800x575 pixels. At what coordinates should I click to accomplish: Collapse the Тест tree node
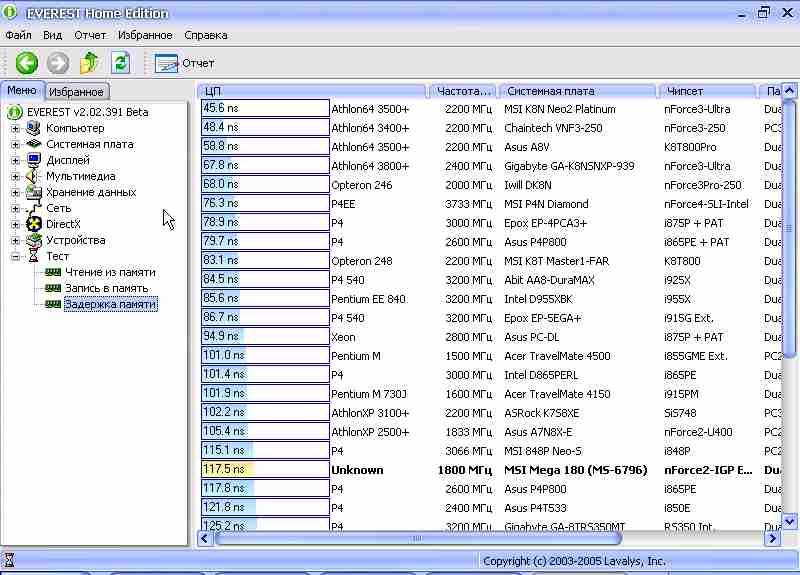click(x=15, y=257)
